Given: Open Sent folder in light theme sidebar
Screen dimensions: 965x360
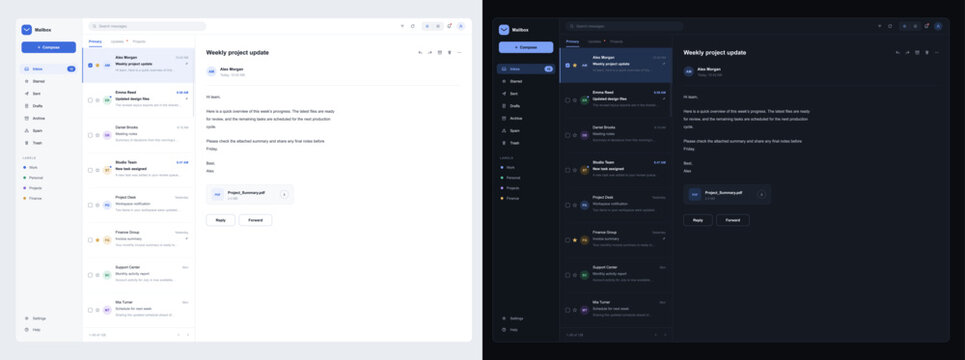Looking at the screenshot, I should click(x=49, y=94).
